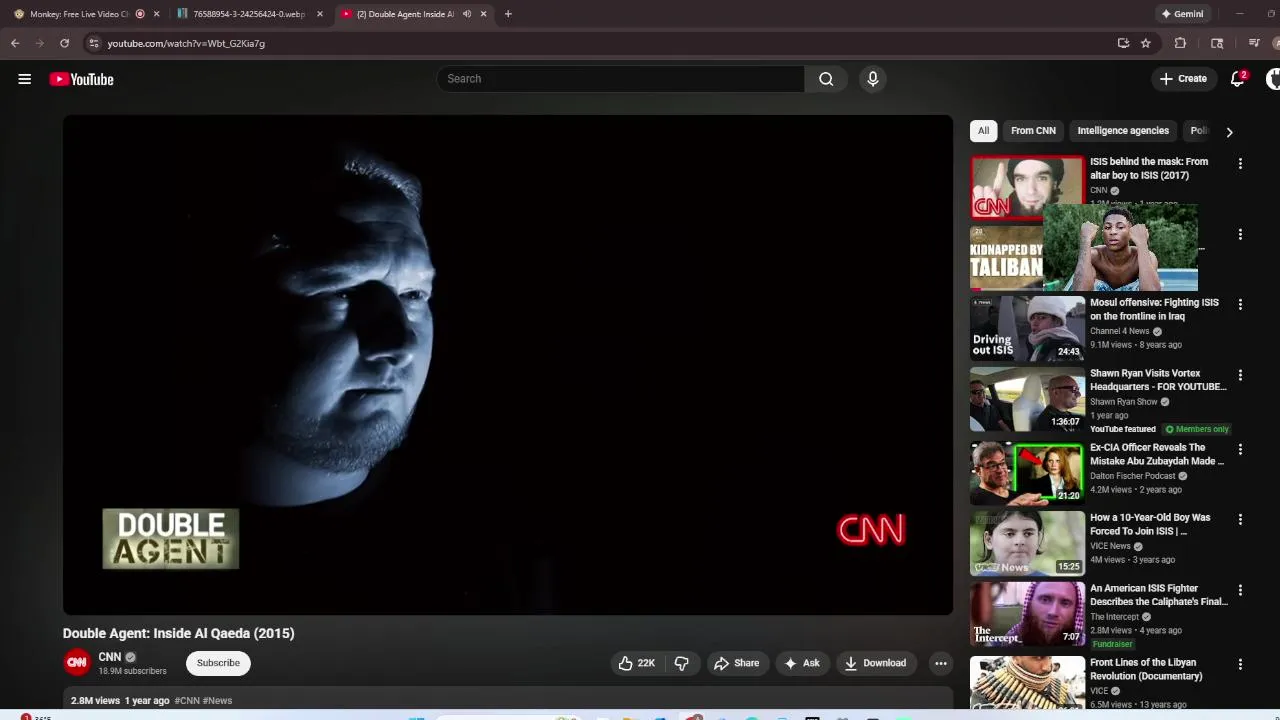
Task: Open the install app icon in address bar
Action: tap(1123, 43)
